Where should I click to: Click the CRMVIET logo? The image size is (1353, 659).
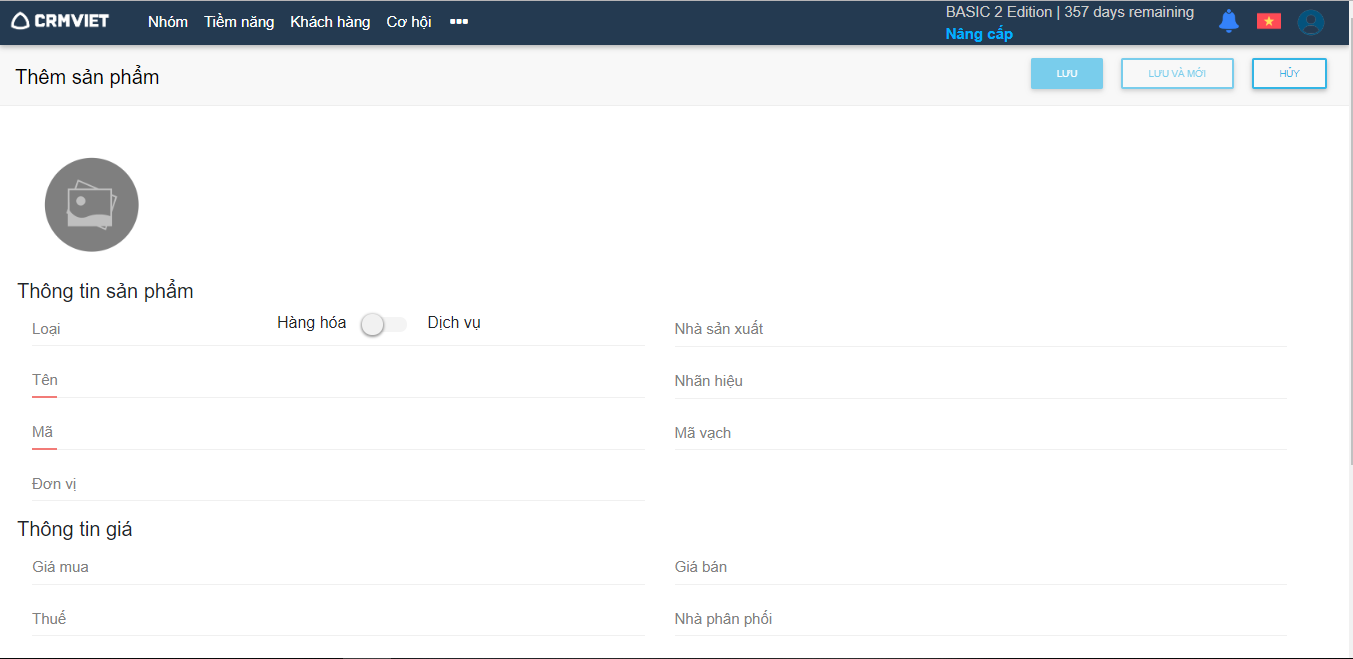click(x=60, y=21)
